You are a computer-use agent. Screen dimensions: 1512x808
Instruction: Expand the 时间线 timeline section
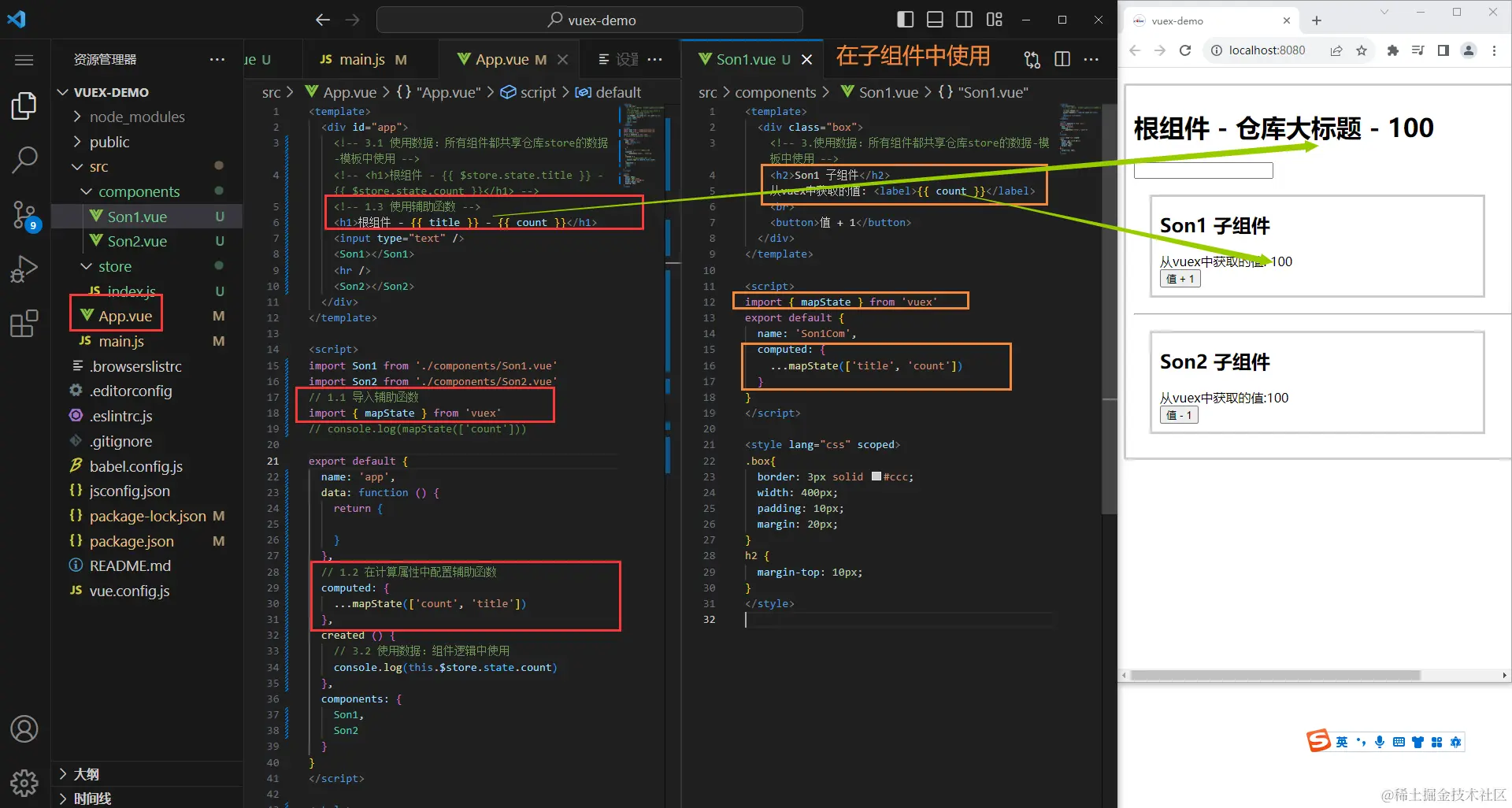tap(92, 798)
